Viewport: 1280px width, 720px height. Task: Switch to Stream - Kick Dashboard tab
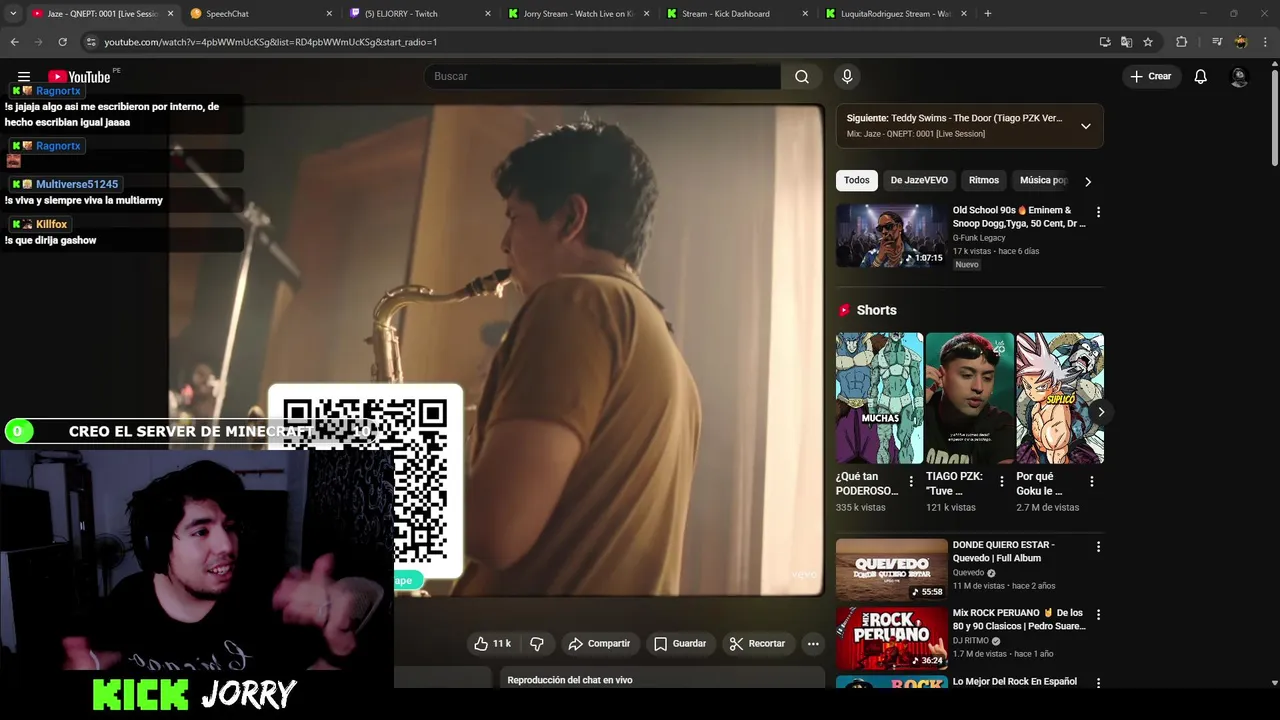point(738,14)
